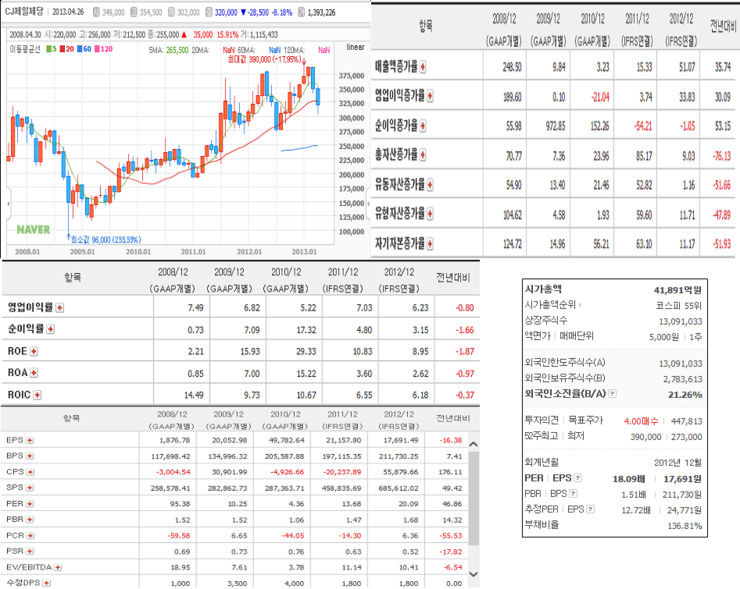The height and width of the screenshot is (589, 740).
Task: Click the CJ제일제당 stock name
Action: coord(24,12)
